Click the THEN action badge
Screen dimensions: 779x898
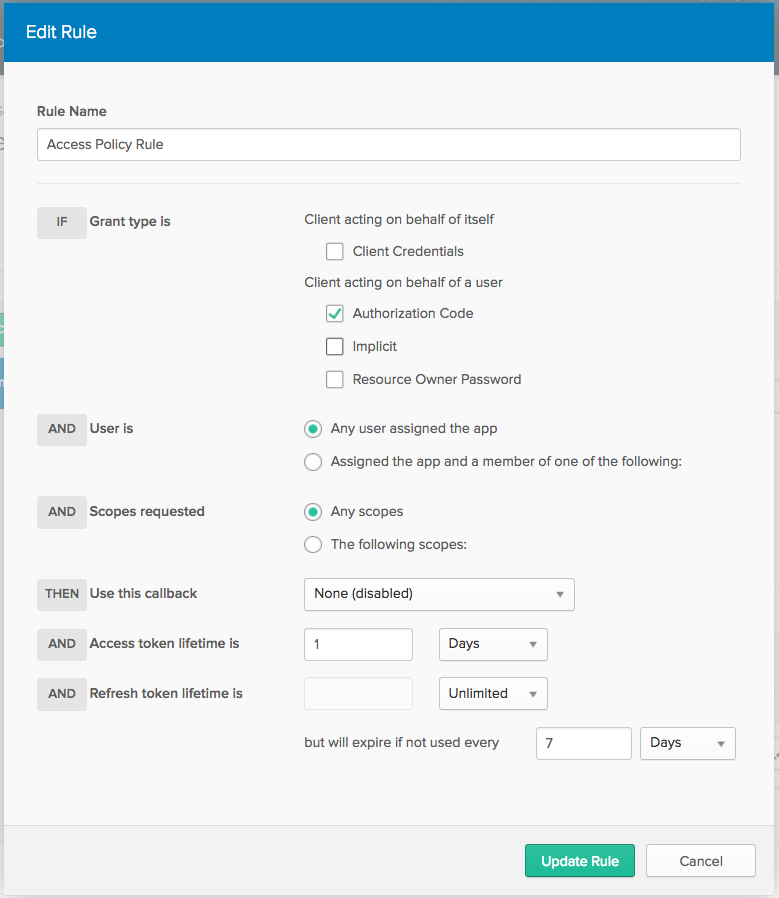click(x=62, y=594)
